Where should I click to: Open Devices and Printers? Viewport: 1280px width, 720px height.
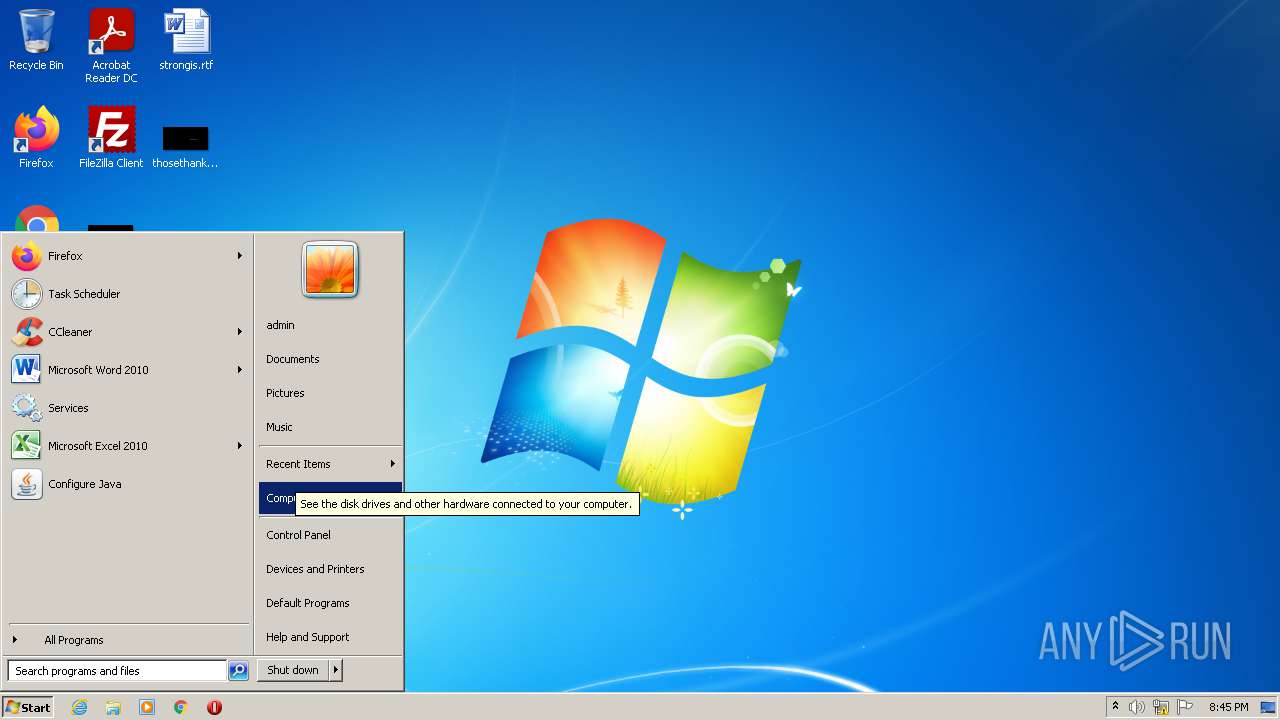330,569
